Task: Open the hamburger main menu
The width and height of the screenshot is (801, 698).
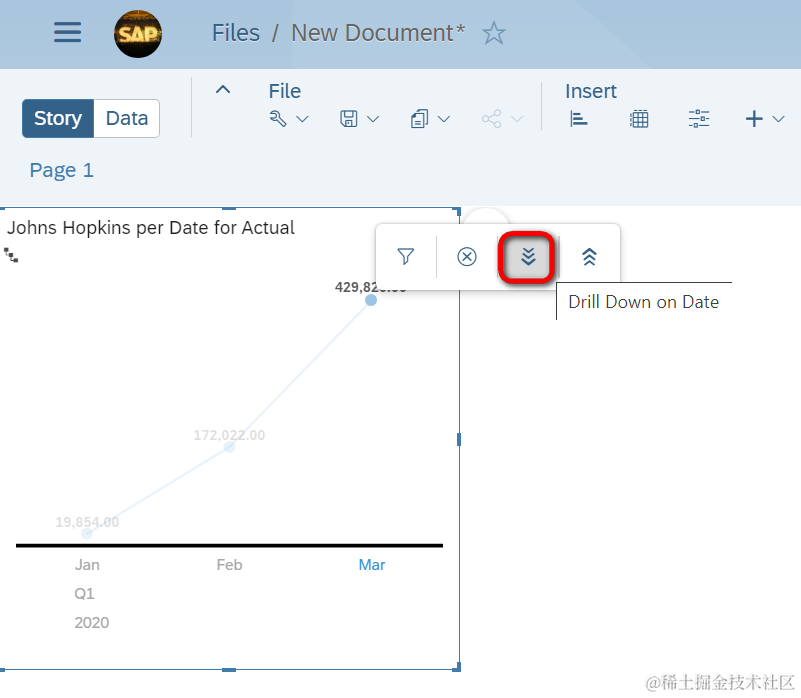Action: [67, 33]
